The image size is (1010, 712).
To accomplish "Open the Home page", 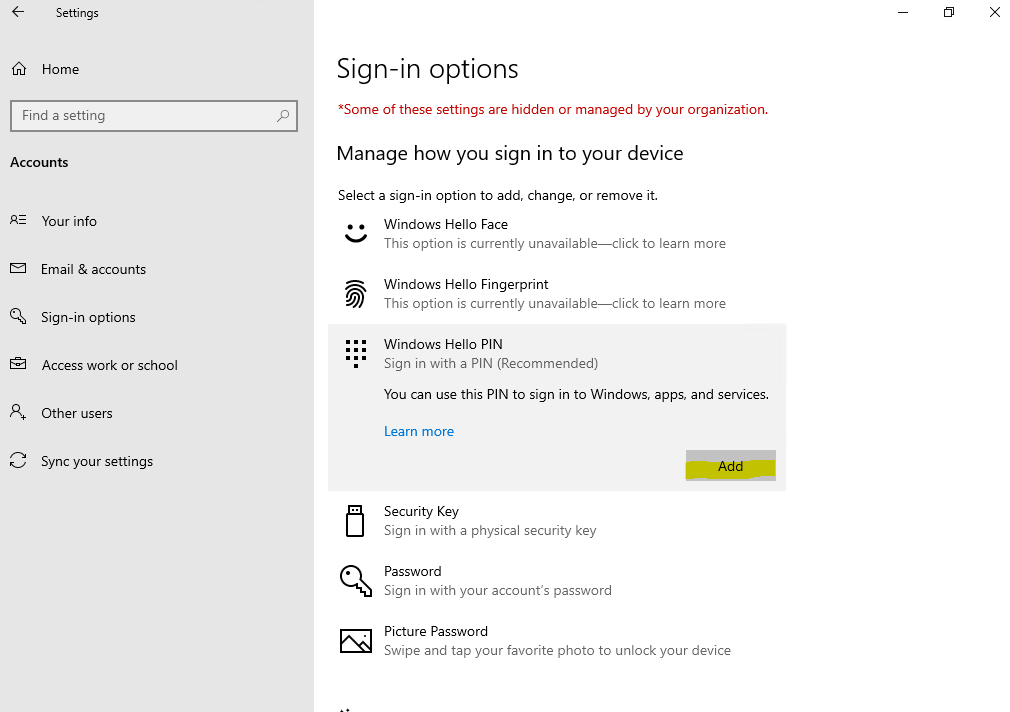I will click(x=61, y=69).
